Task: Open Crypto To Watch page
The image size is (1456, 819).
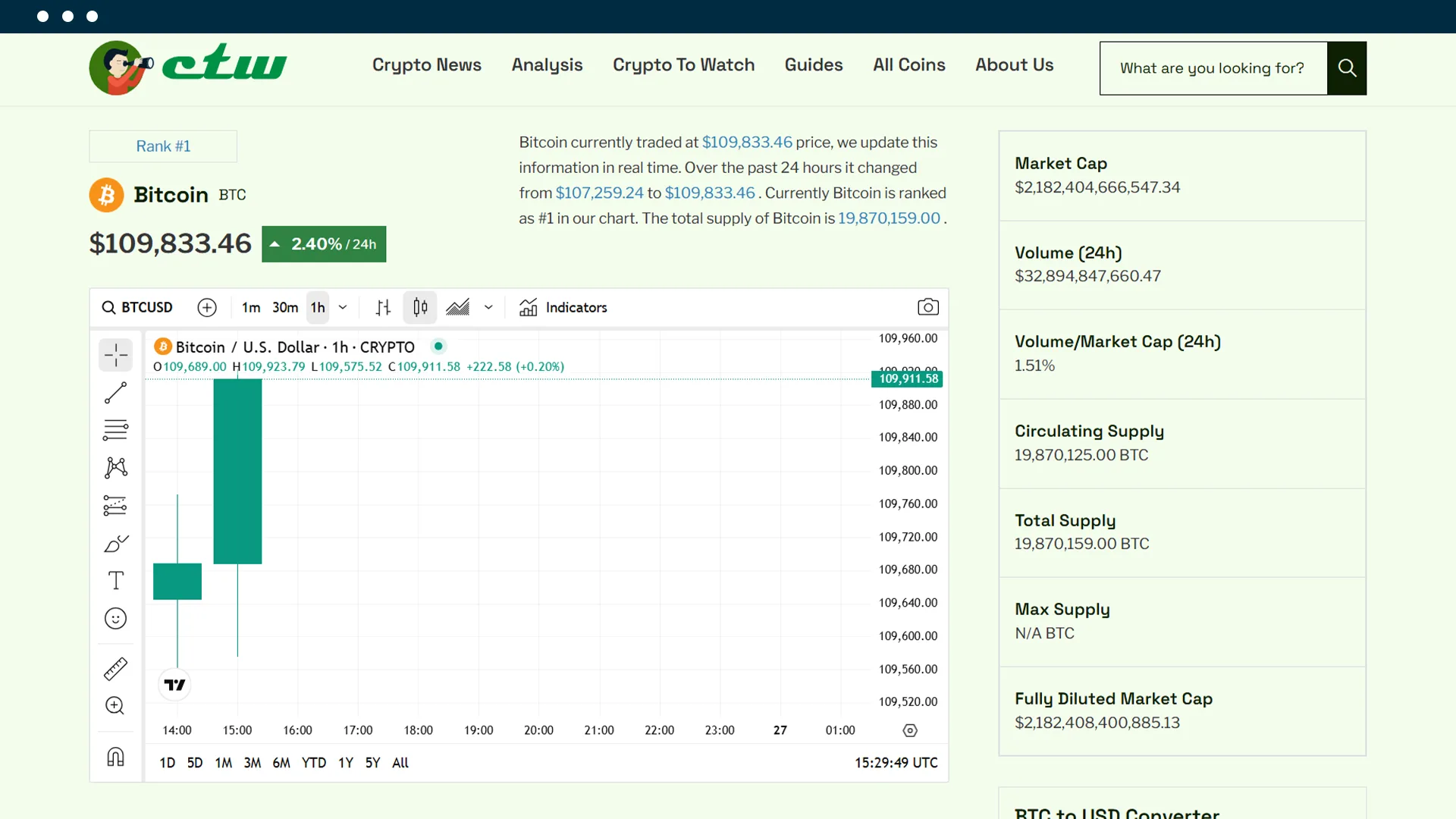Action: coord(684,65)
